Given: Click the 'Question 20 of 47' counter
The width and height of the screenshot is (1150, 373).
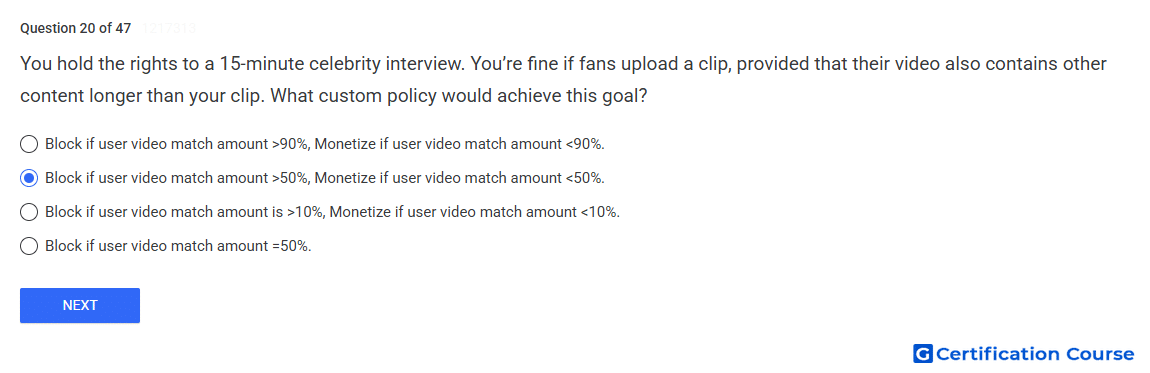Looking at the screenshot, I should [x=76, y=29].
